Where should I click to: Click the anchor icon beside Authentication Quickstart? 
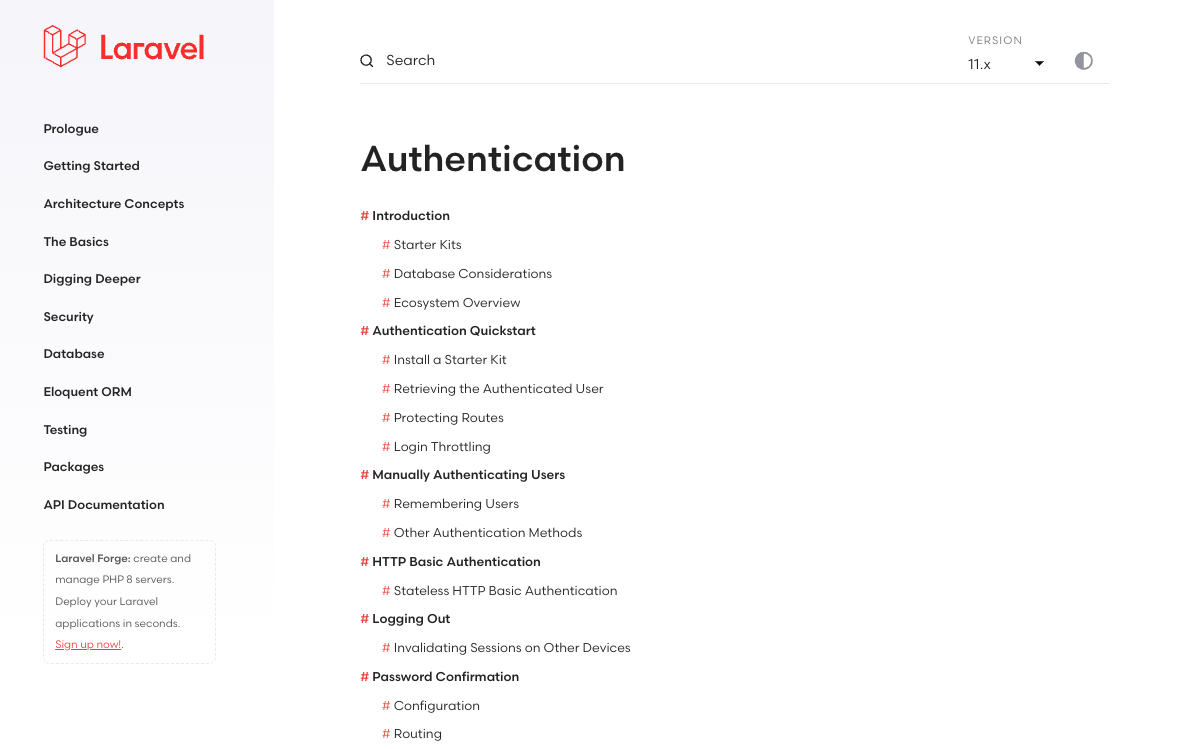click(x=363, y=330)
